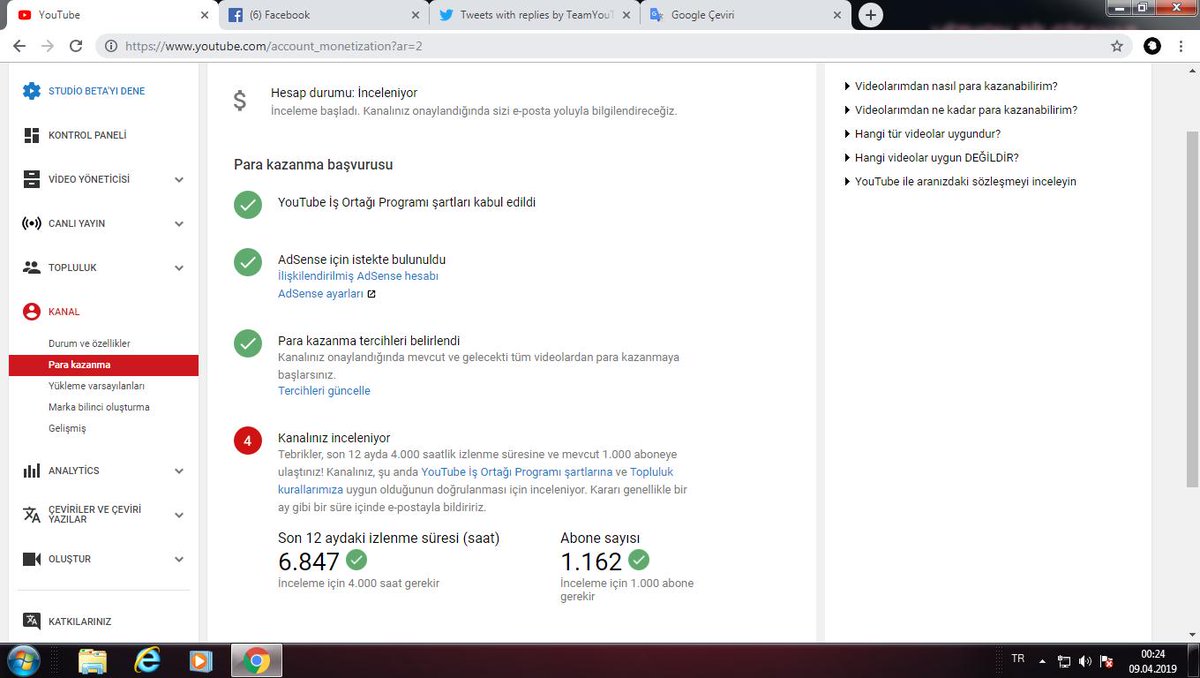Open YouTube İş Ortağı Programı şartlarına link
This screenshot has width=1200, height=678.
517,472
